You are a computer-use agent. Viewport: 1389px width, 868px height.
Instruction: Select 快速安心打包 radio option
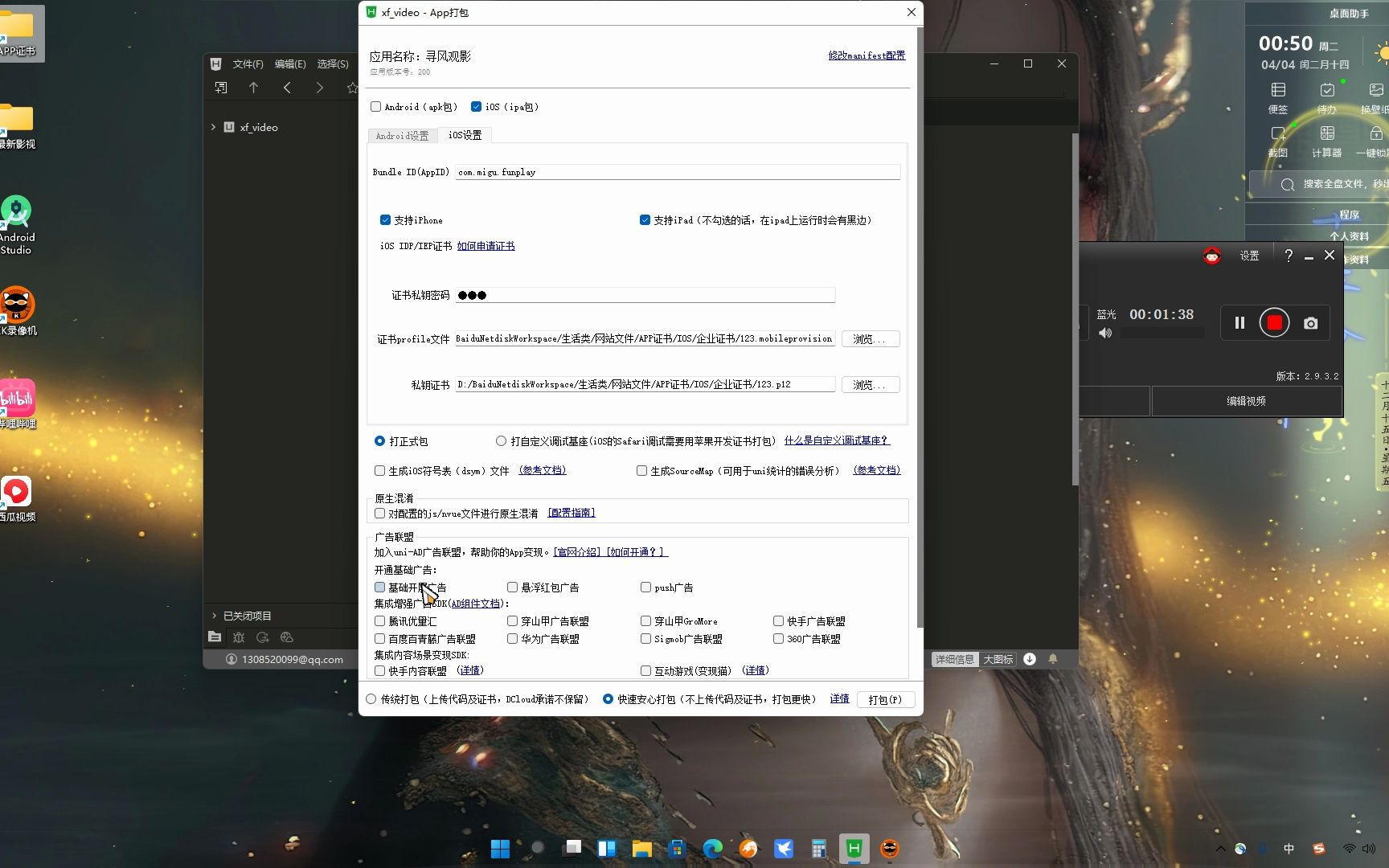point(608,698)
